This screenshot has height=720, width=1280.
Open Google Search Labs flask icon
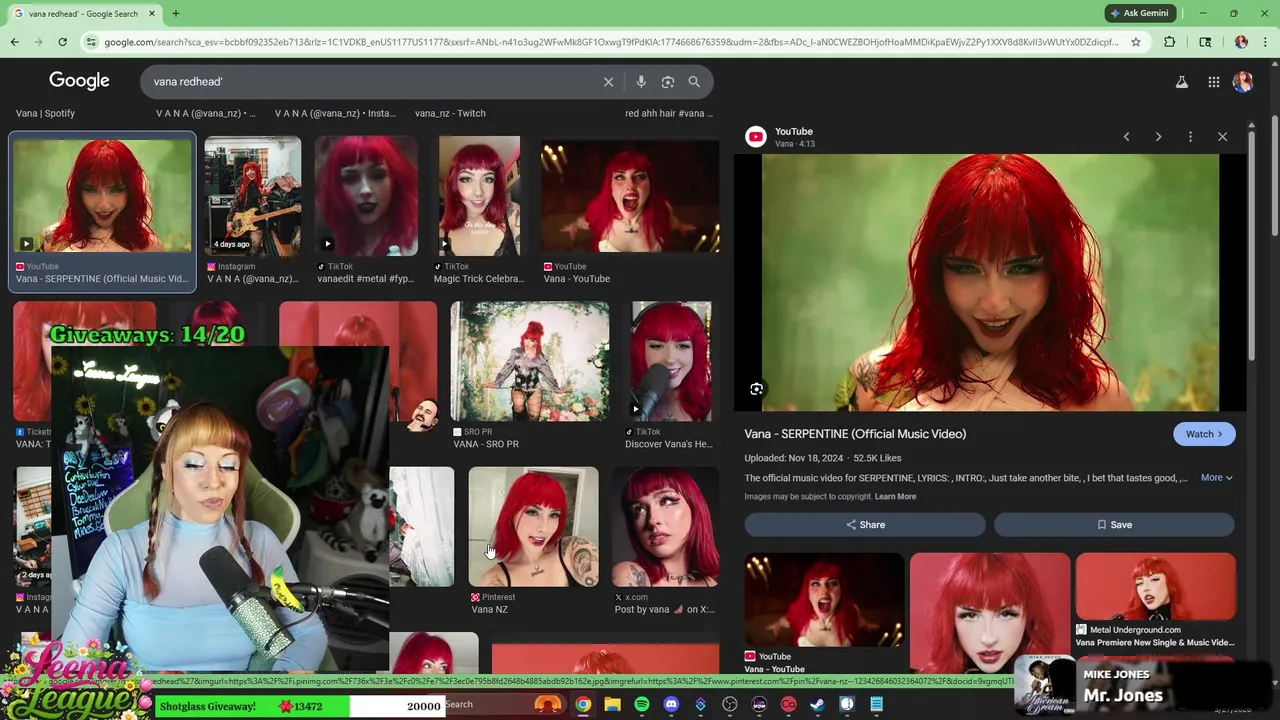click(1182, 82)
